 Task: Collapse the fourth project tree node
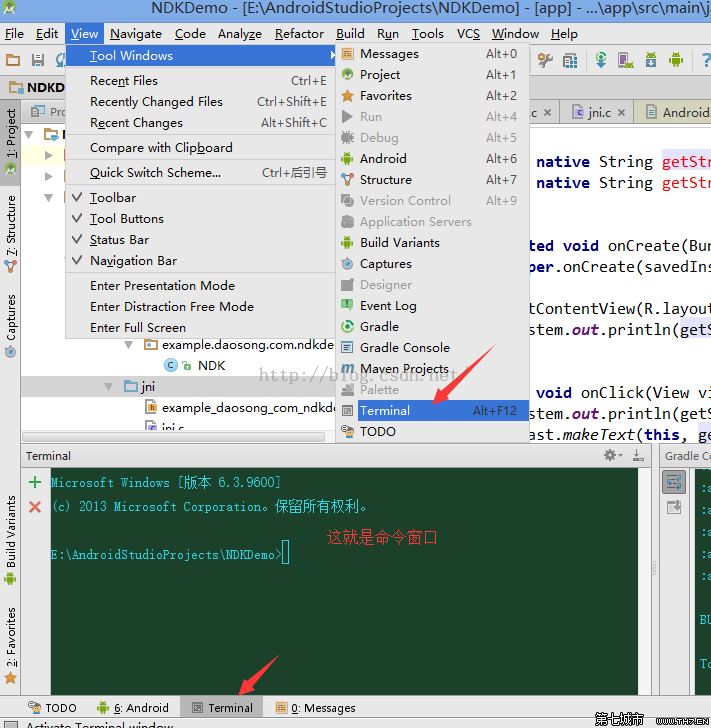pyautogui.click(x=49, y=198)
